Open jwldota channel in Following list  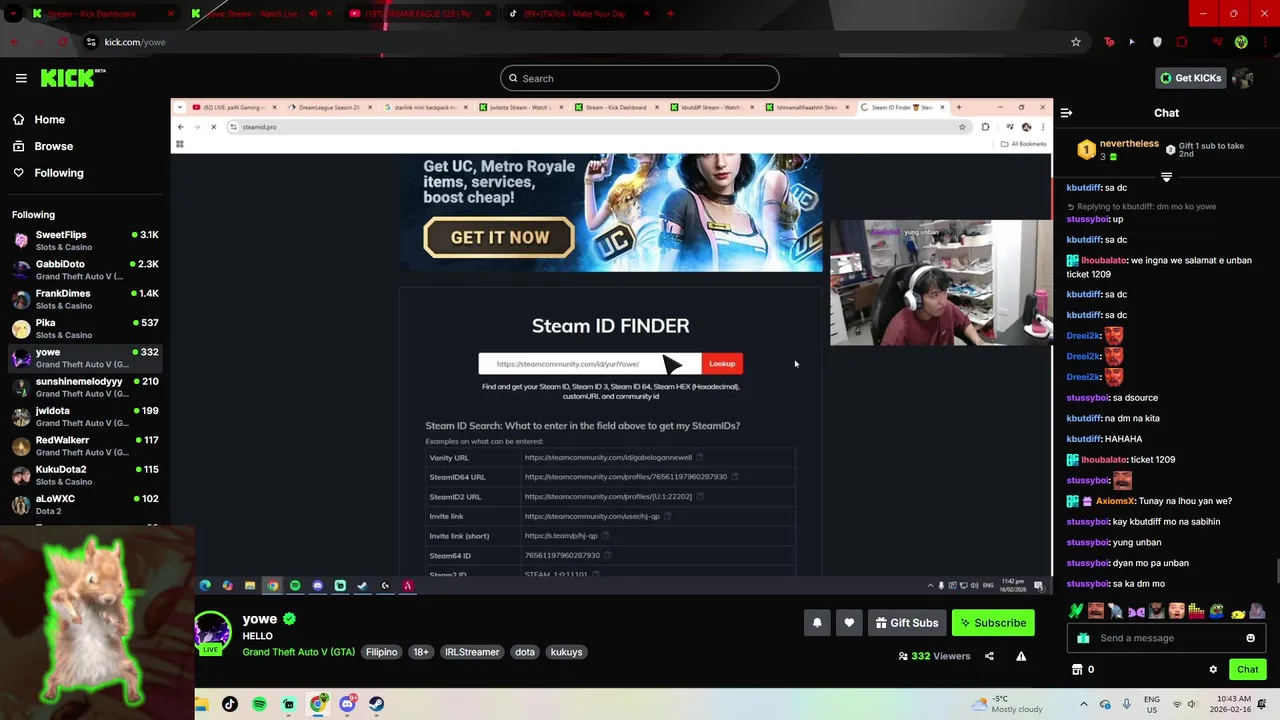pos(85,416)
